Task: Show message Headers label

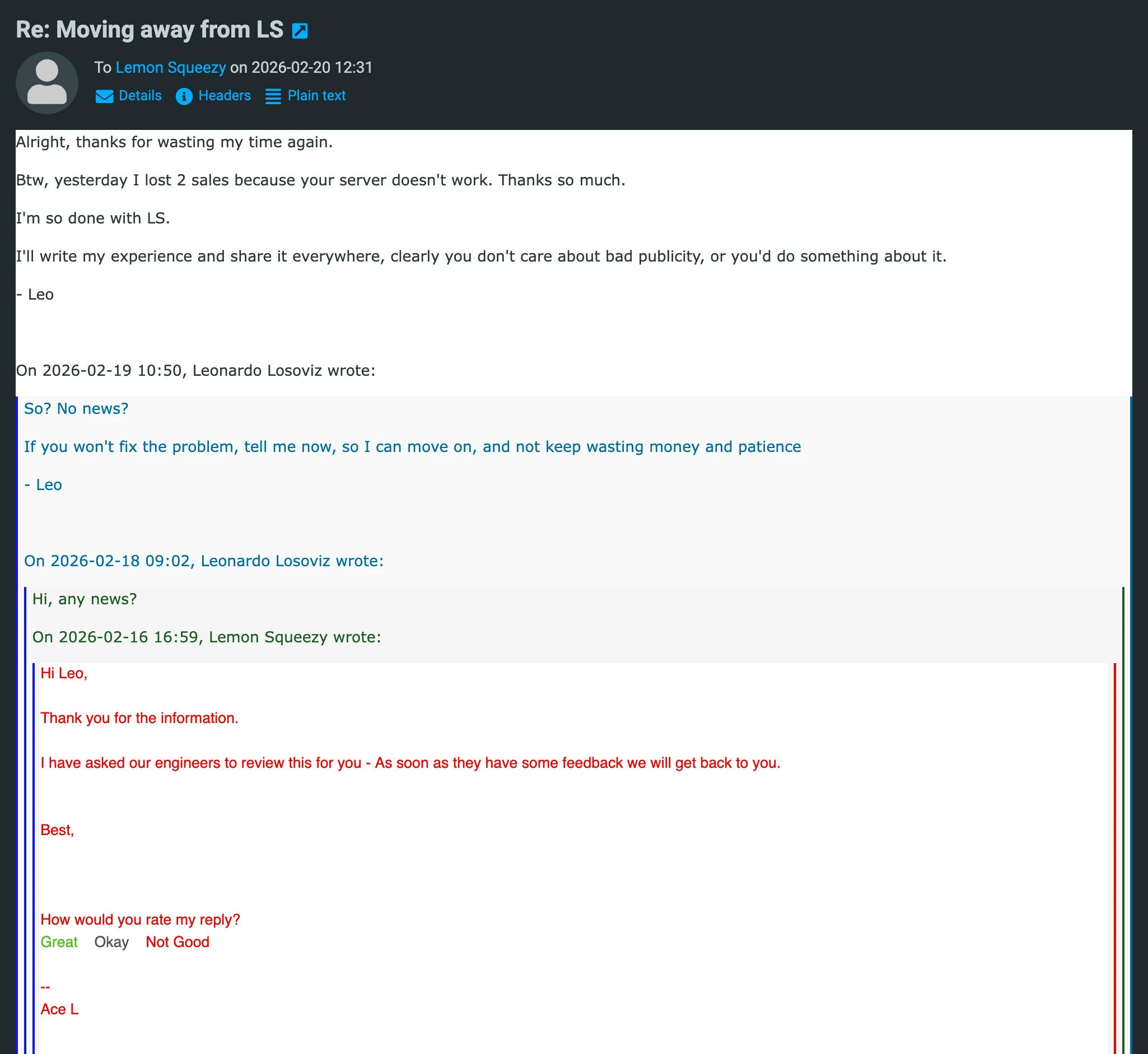Action: 224,96
